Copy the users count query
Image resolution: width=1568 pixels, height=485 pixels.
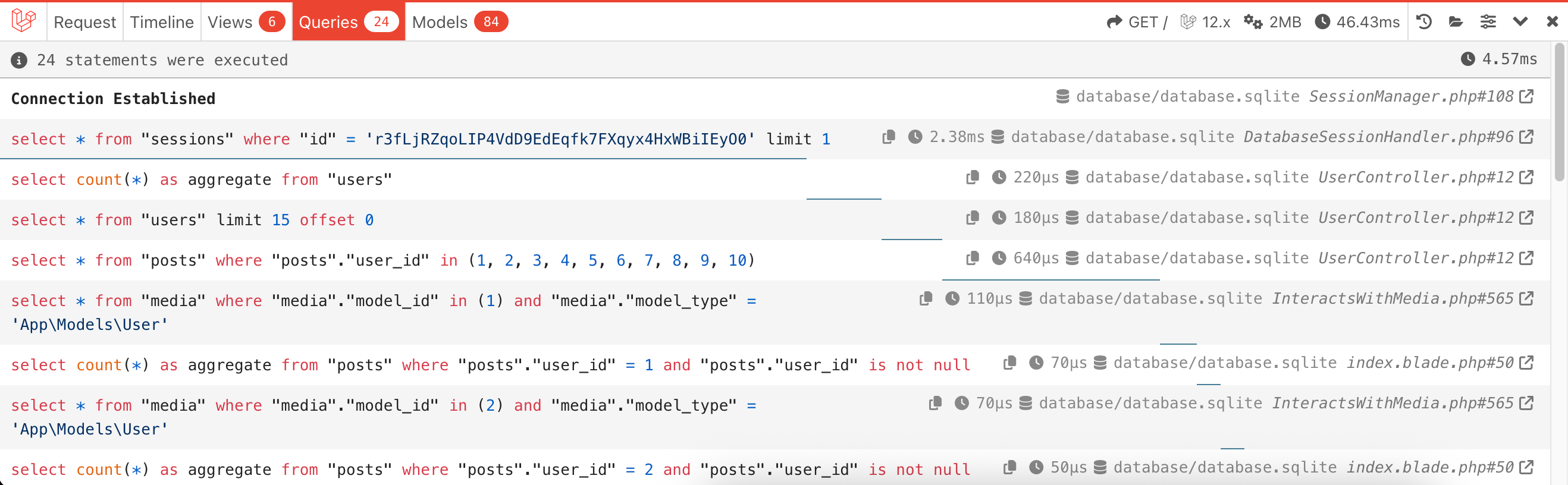[x=972, y=177]
